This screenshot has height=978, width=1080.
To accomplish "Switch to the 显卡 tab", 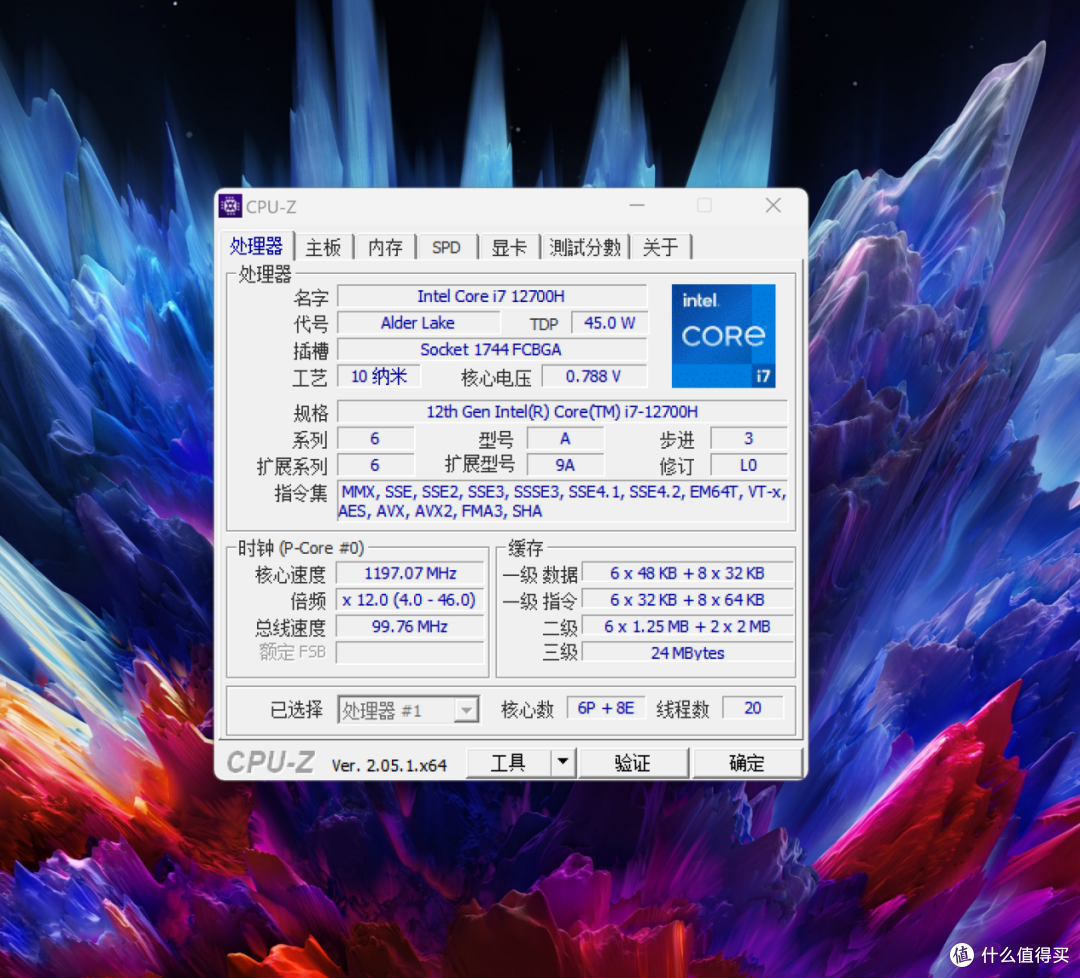I will click(x=509, y=247).
